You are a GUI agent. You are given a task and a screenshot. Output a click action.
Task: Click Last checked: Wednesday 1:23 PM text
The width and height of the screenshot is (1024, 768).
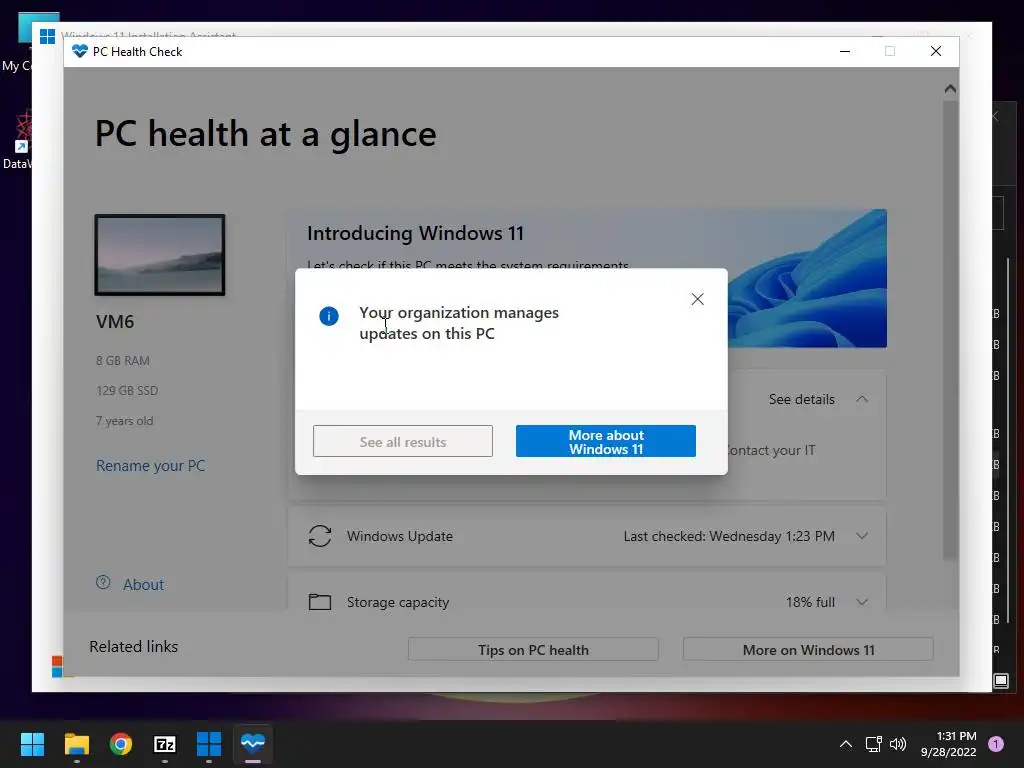(x=729, y=536)
